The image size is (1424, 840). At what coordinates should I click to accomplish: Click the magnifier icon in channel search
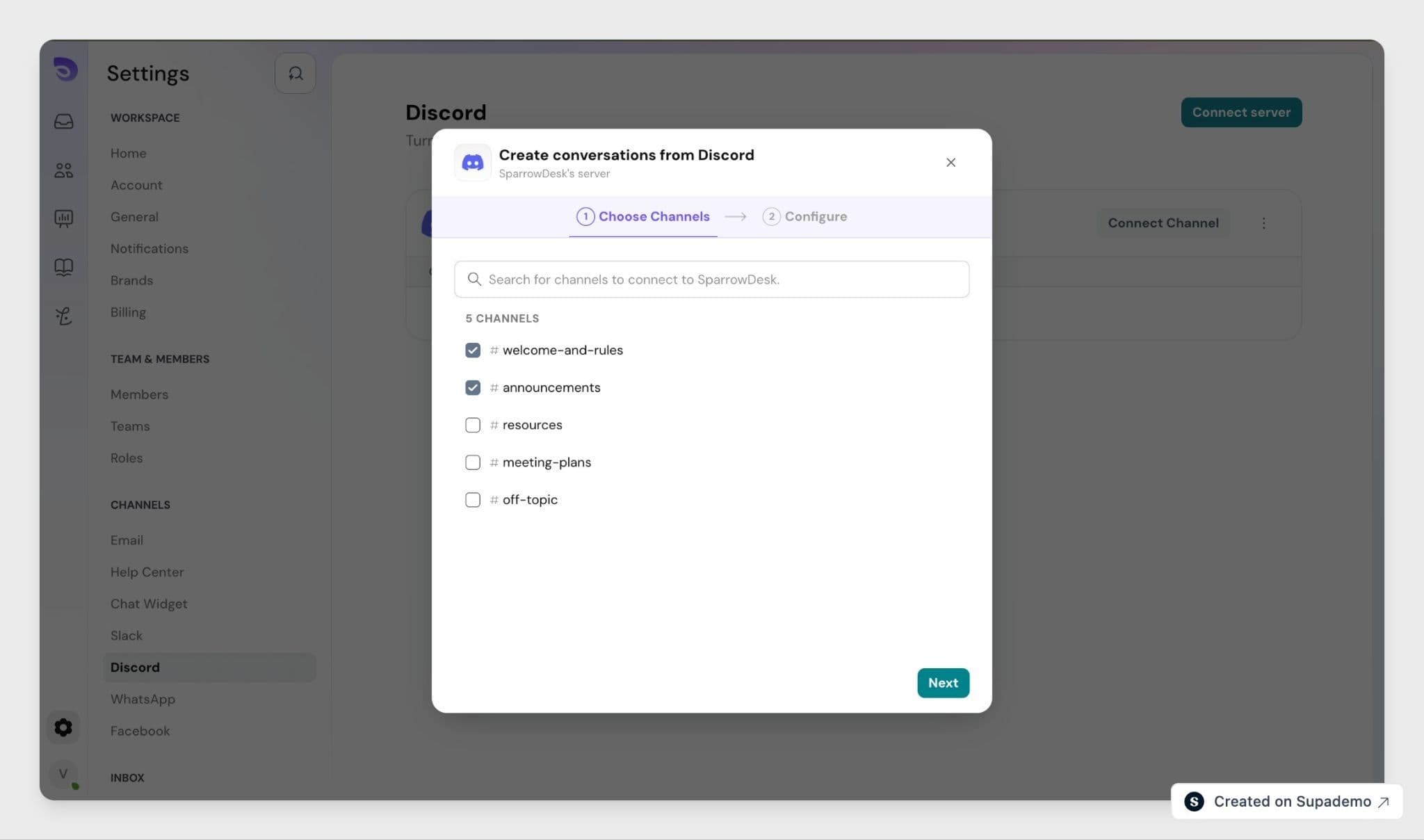pyautogui.click(x=474, y=279)
